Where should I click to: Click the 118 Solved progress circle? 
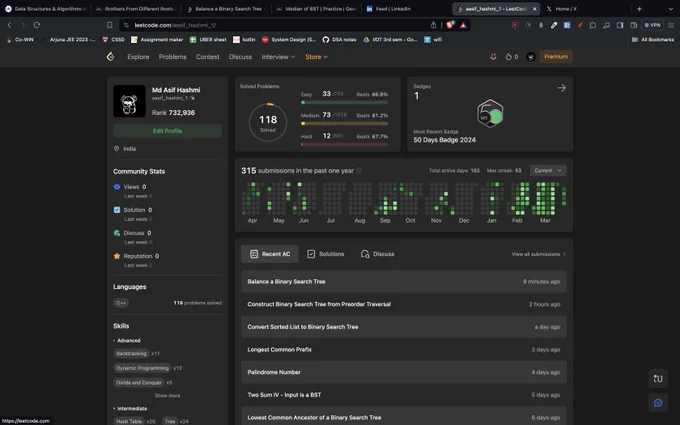268,122
